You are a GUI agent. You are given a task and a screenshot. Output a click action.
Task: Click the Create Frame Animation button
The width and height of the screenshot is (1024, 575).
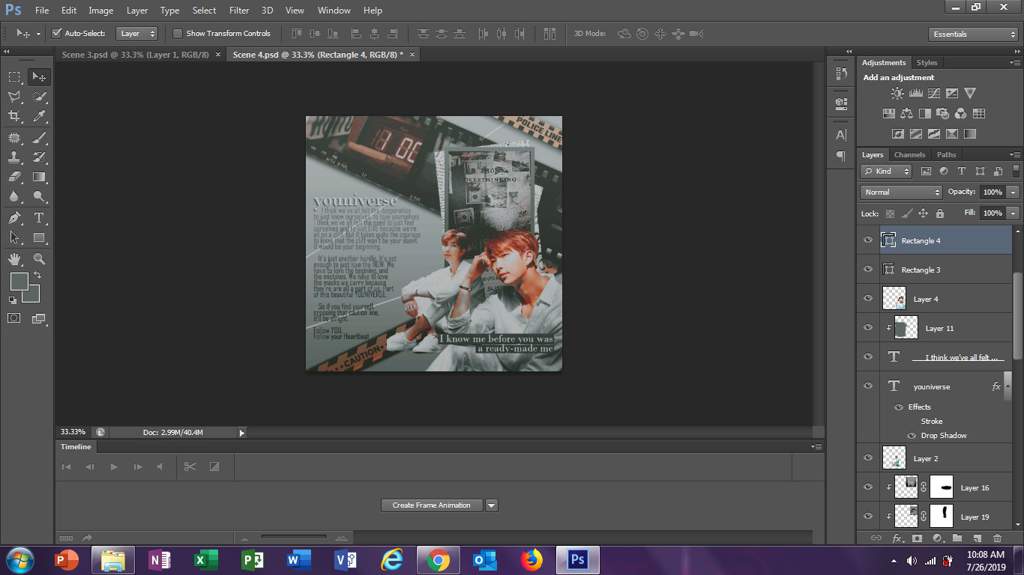tap(432, 505)
